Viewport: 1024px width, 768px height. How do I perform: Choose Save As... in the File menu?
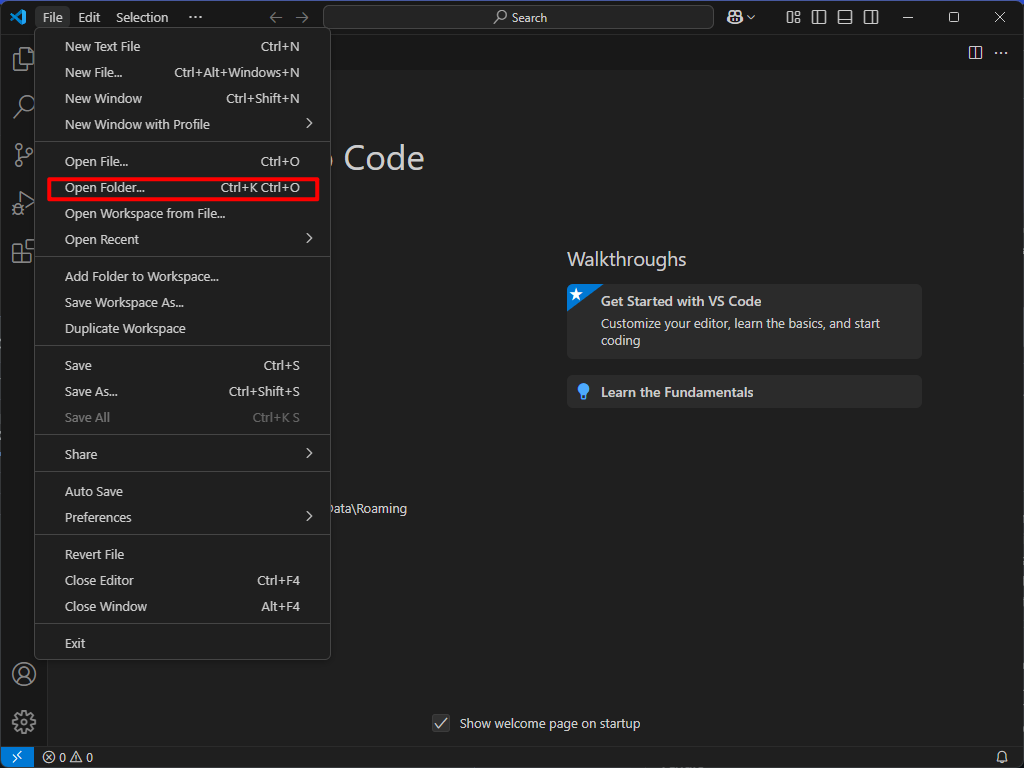pos(92,392)
